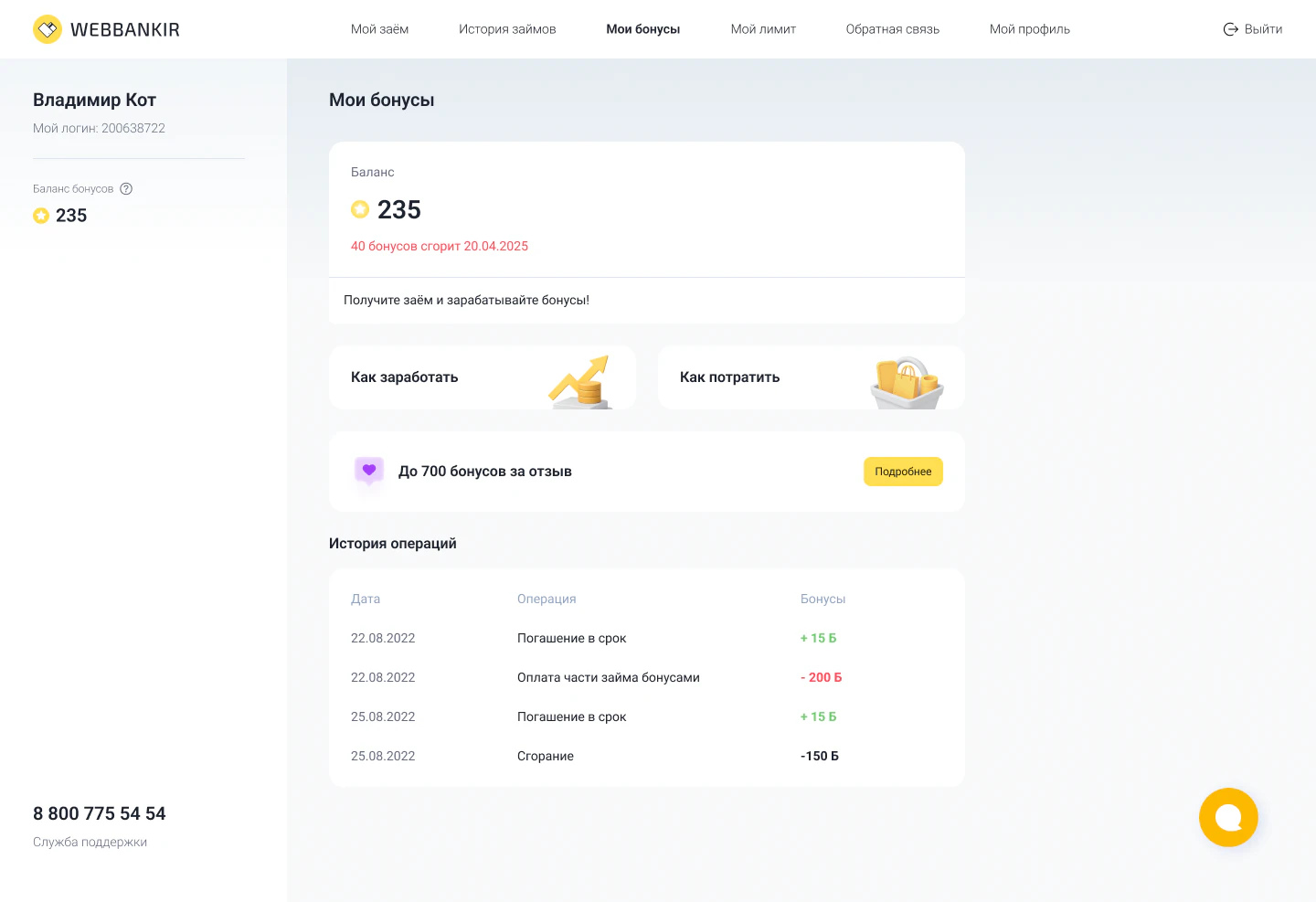Click the gold coin icon in sidebar
Viewport: 1316px width, 902px height.
(41, 216)
